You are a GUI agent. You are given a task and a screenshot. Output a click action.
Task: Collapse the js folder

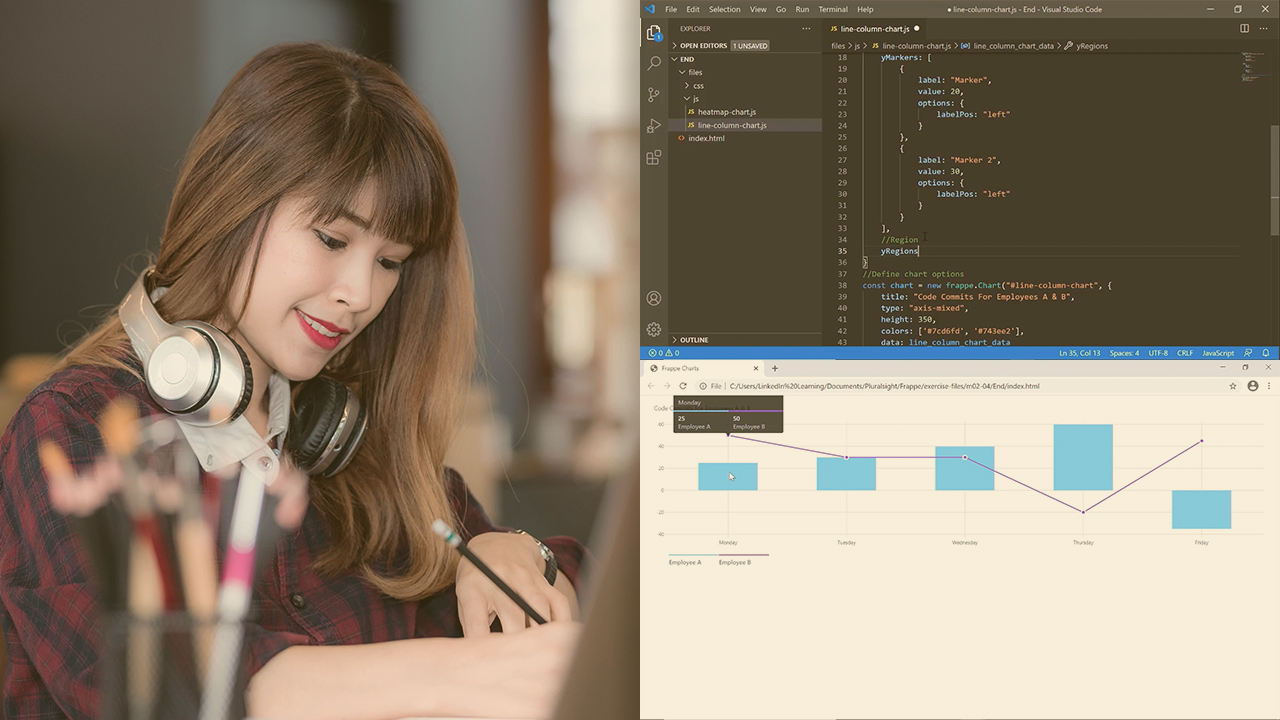coord(694,99)
